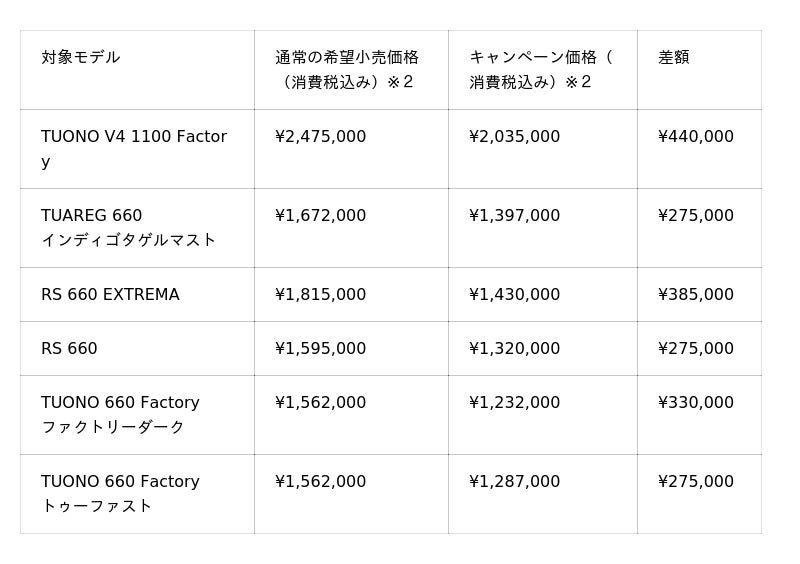Select the ¥385,000 difference amount
This screenshot has height=564, width=800.
696,295
